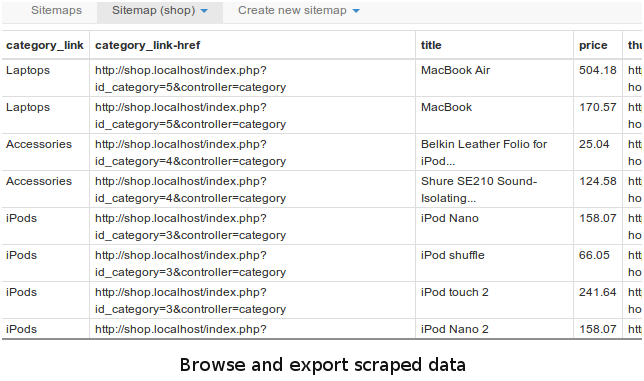The image size is (644, 381).
Task: Click Accessories category in Belkin row
Action: [39, 144]
